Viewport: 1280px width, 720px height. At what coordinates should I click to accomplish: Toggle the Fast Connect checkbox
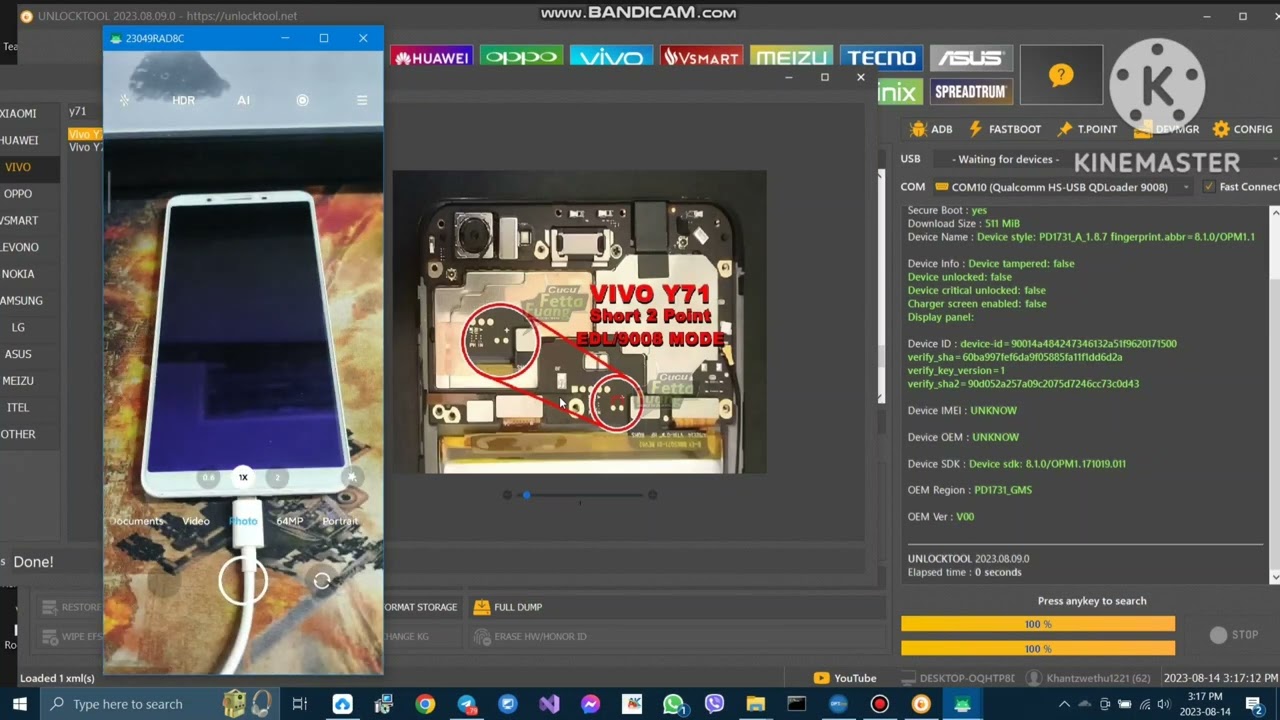1209,187
